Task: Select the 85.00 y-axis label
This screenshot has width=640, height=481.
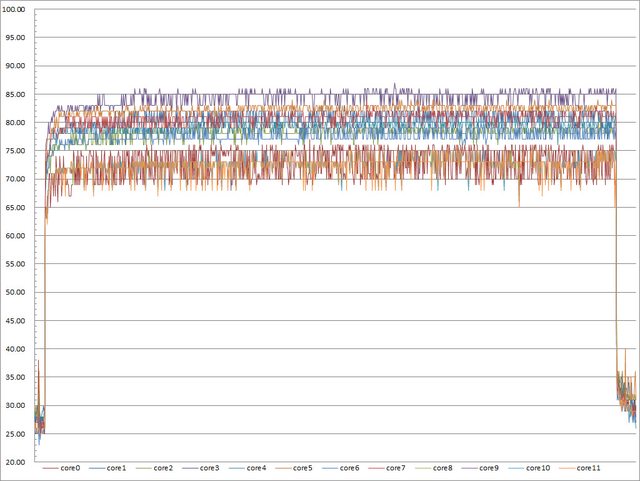Action: (x=16, y=94)
